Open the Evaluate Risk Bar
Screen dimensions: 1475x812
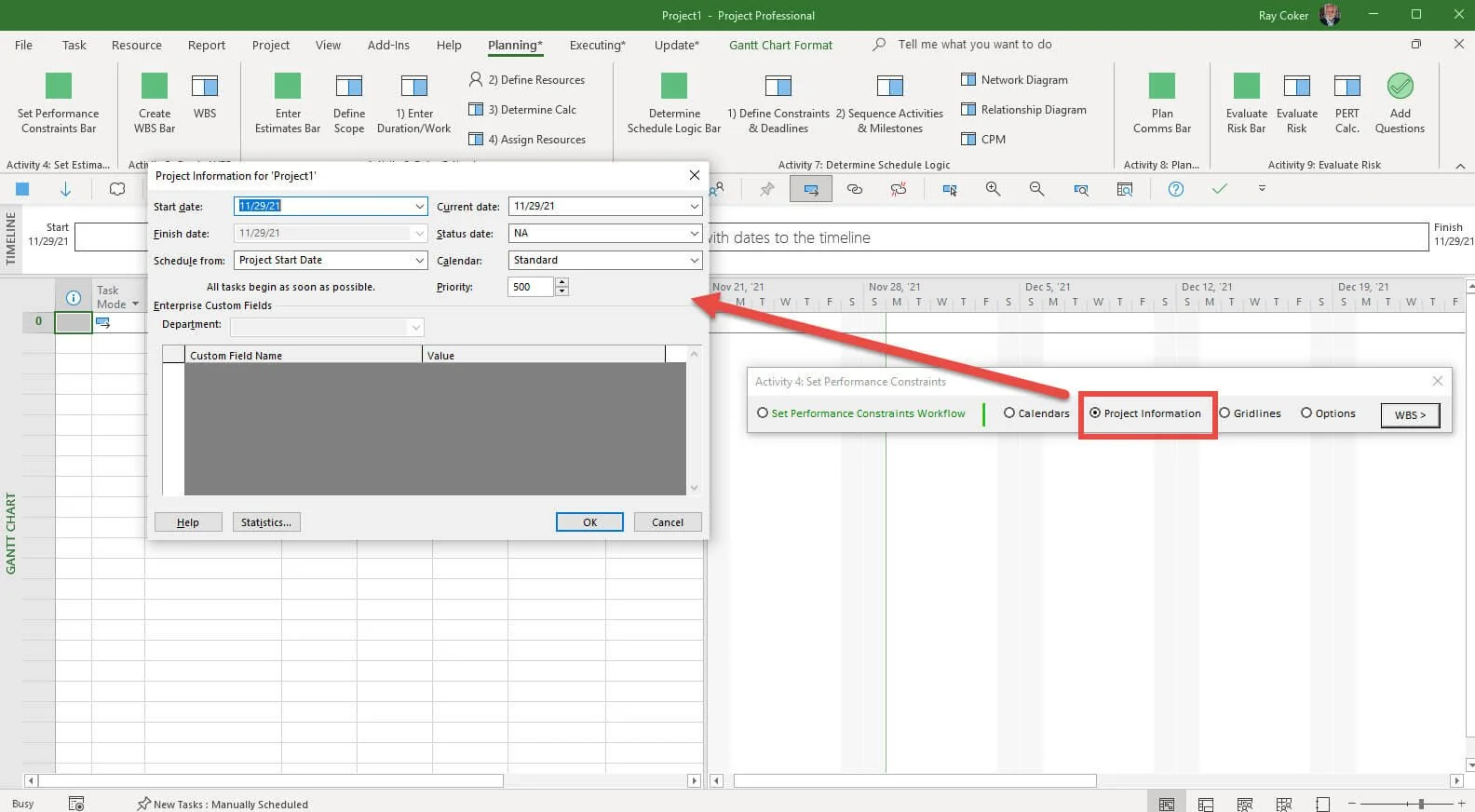point(1246,102)
